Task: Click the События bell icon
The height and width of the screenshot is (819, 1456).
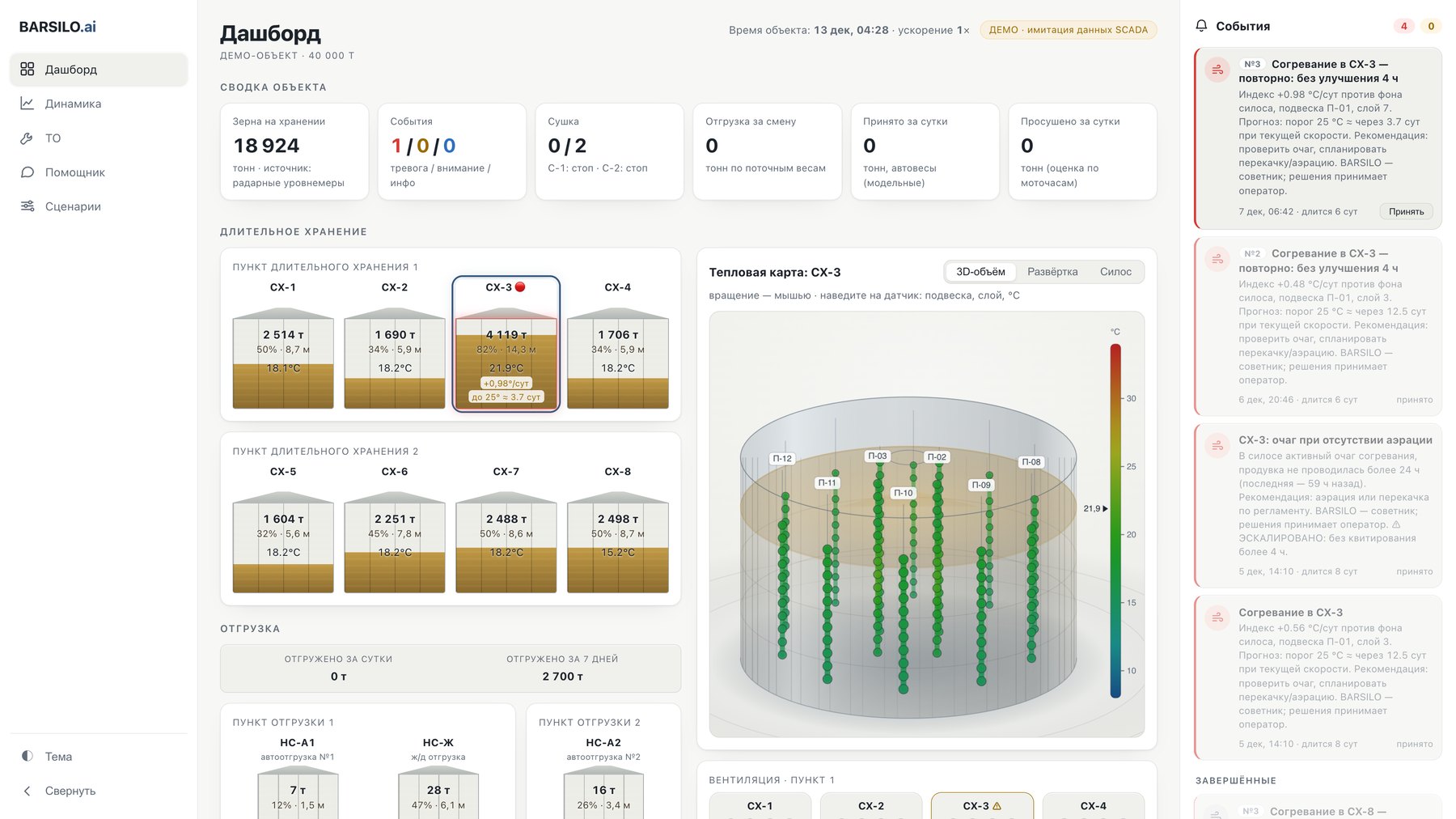Action: coord(1201,26)
